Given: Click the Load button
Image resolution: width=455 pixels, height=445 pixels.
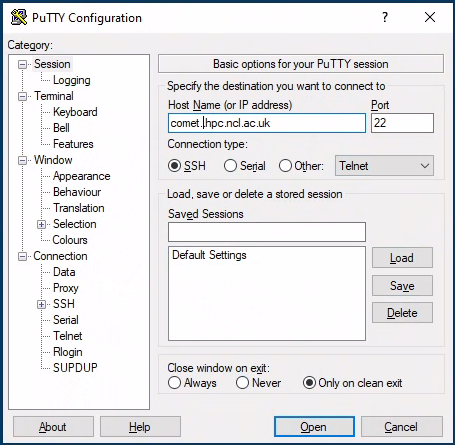Looking at the screenshot, I should pos(402,258).
